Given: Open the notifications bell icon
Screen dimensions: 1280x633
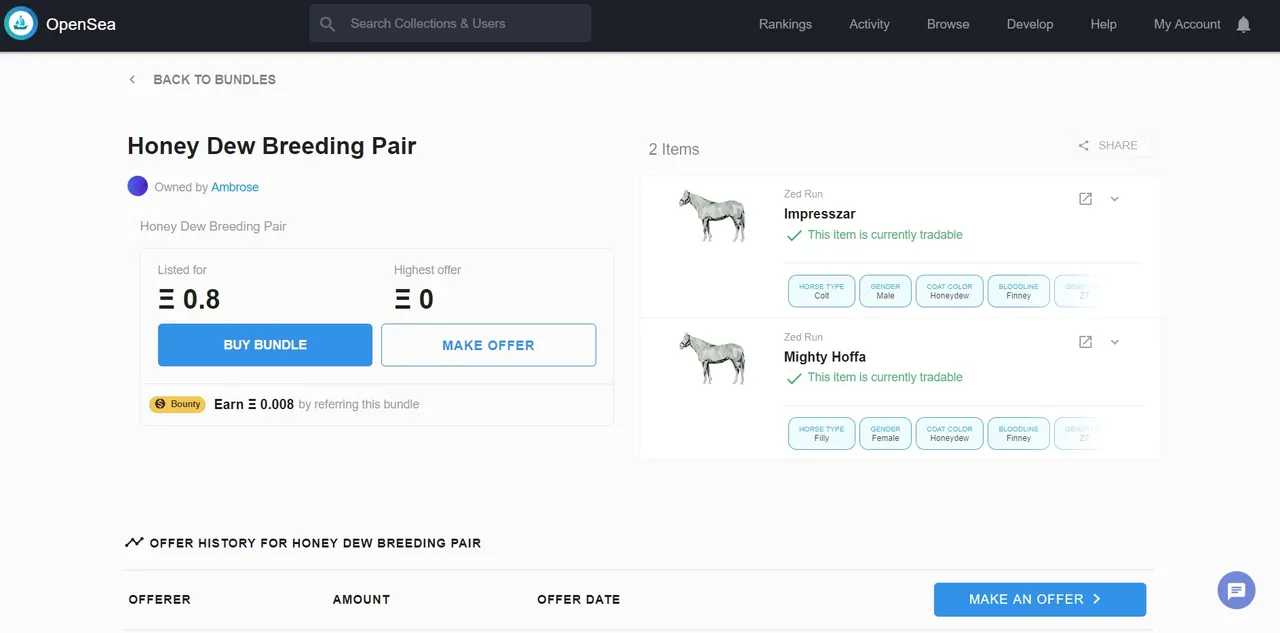Looking at the screenshot, I should (1243, 24).
